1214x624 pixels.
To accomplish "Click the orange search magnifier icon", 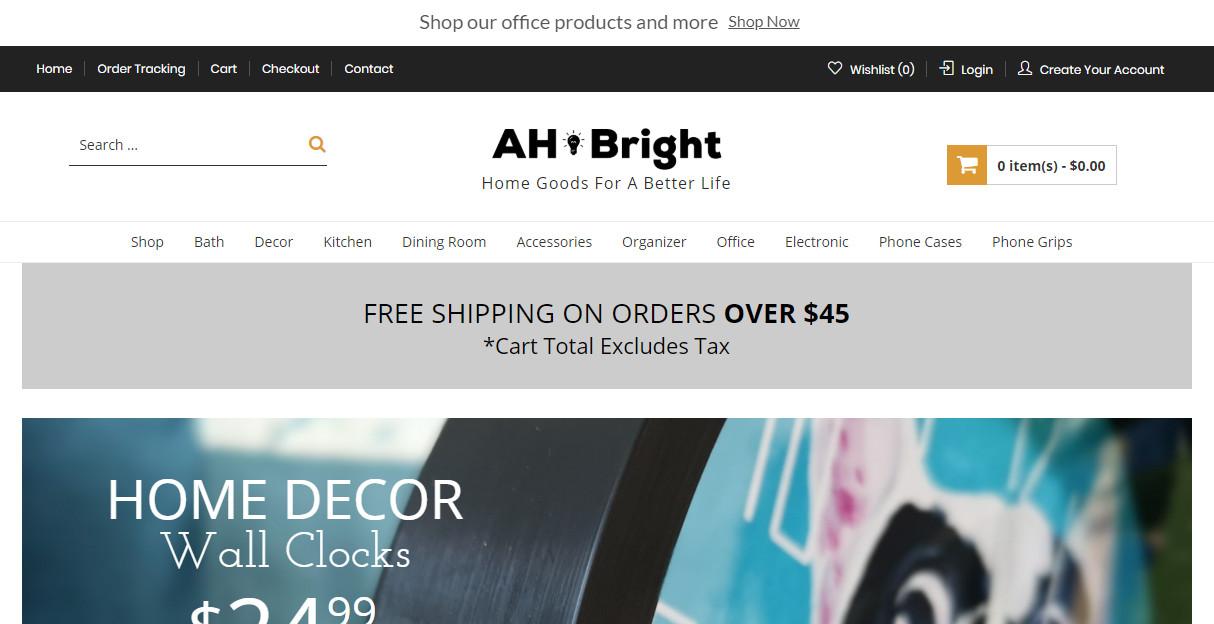I will (317, 144).
